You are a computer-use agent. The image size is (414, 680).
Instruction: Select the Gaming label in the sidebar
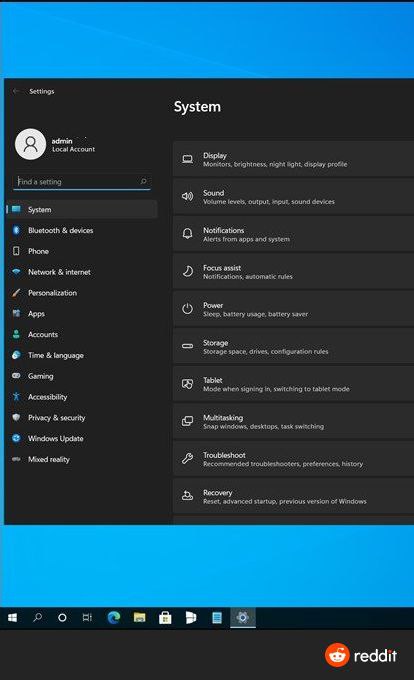click(x=41, y=376)
